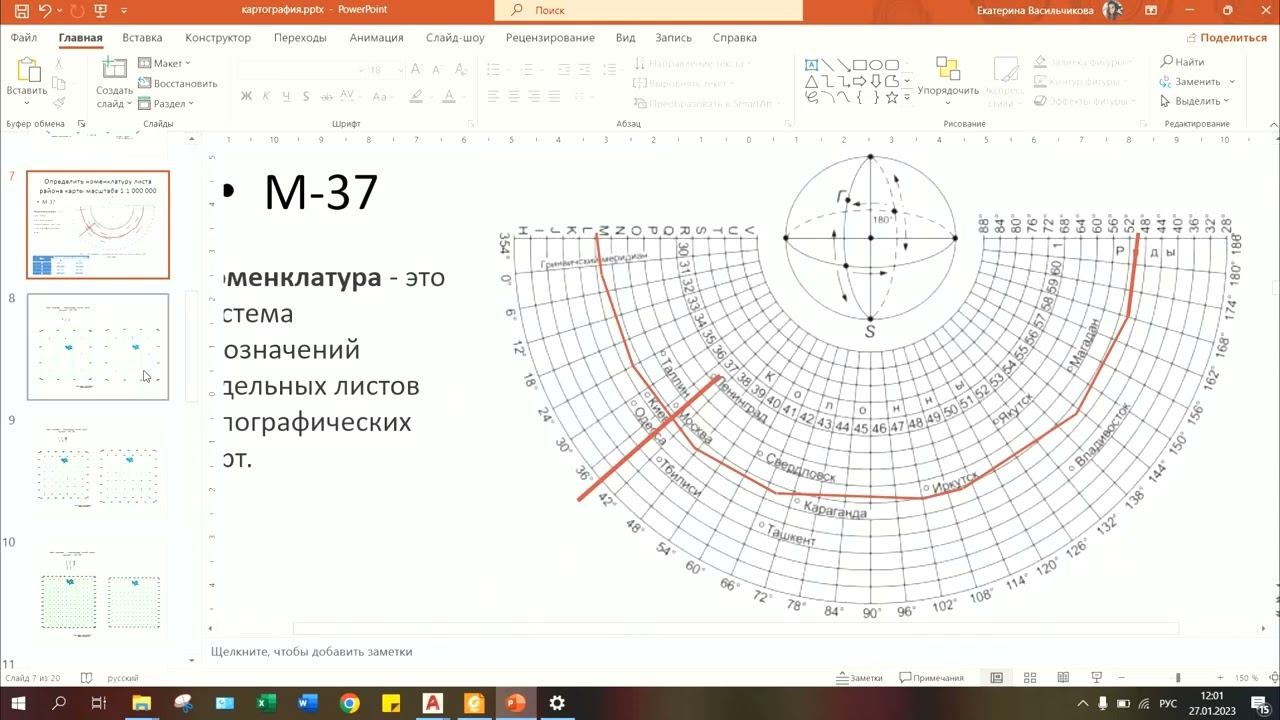Toggle the Заметки notes pane

coord(860,678)
